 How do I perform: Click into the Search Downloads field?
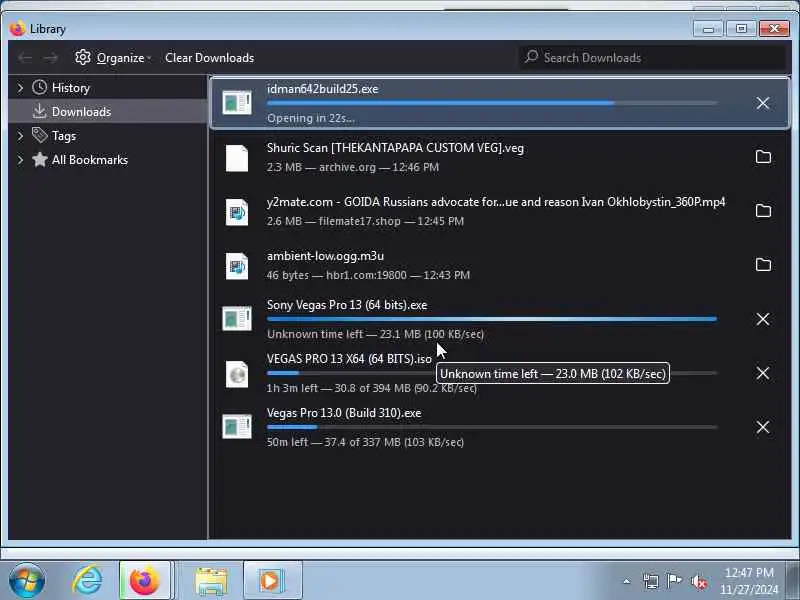[x=653, y=57]
